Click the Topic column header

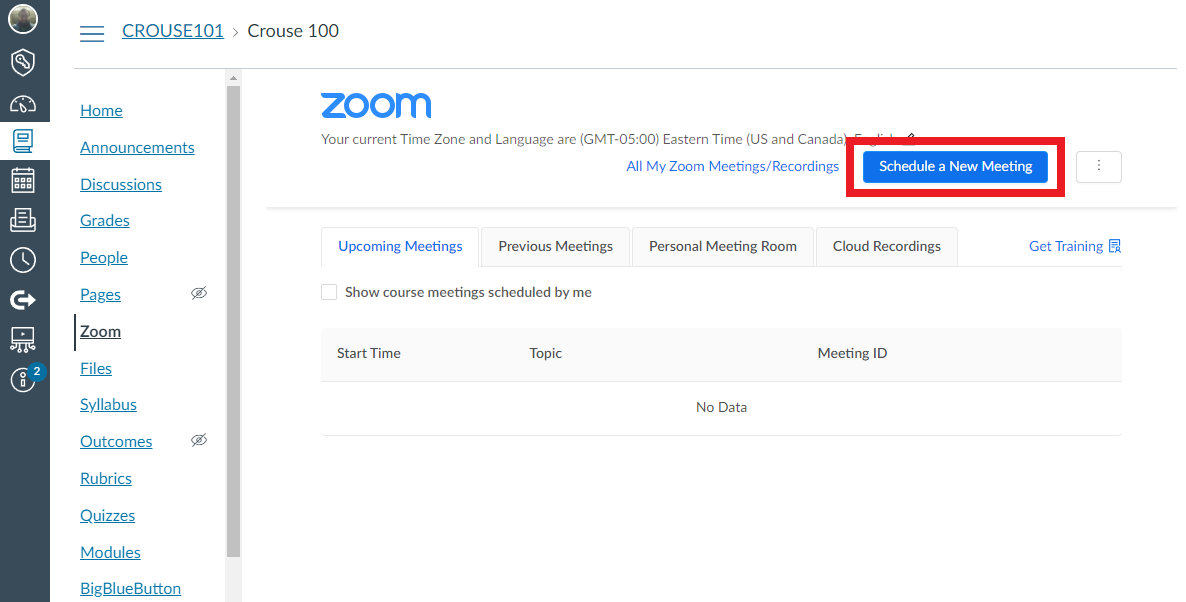coord(545,353)
